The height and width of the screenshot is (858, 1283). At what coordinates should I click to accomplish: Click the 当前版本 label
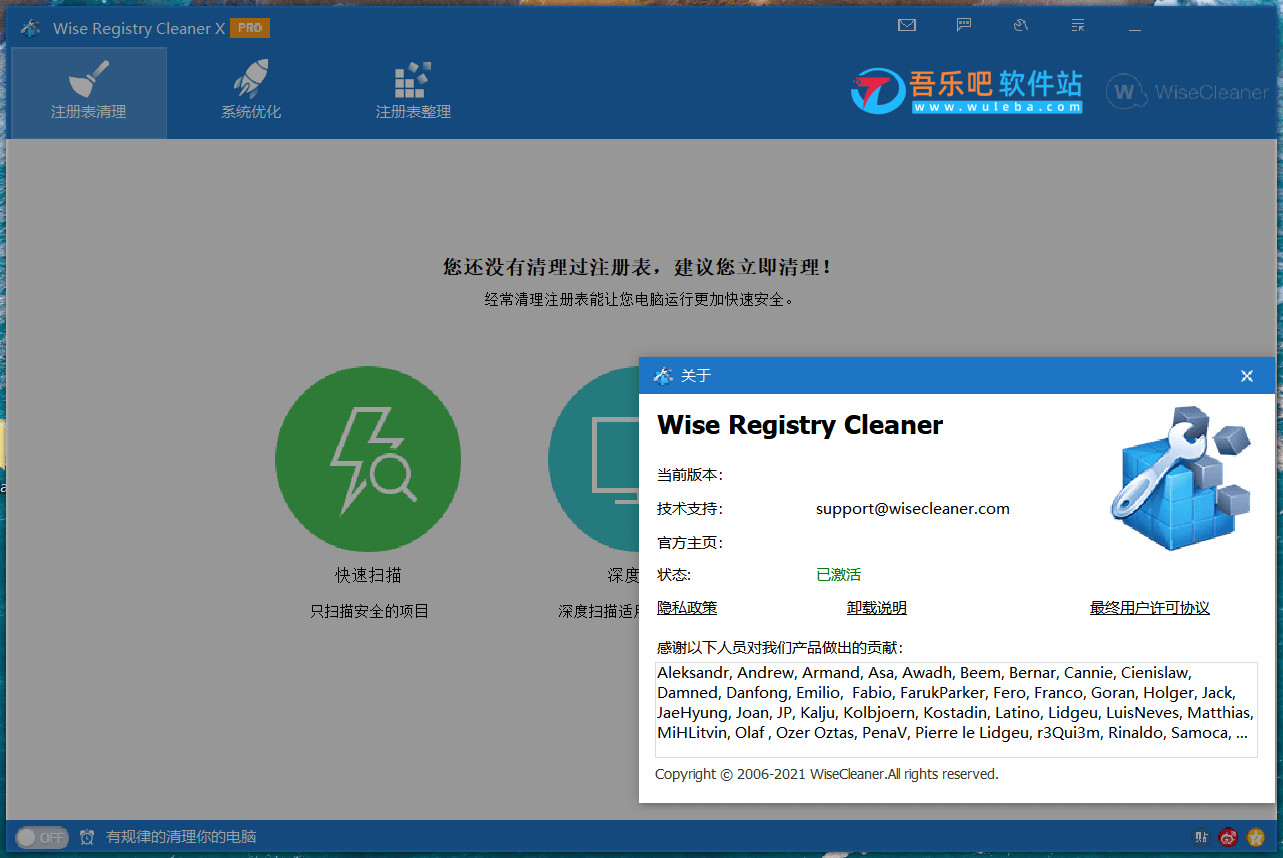click(690, 475)
